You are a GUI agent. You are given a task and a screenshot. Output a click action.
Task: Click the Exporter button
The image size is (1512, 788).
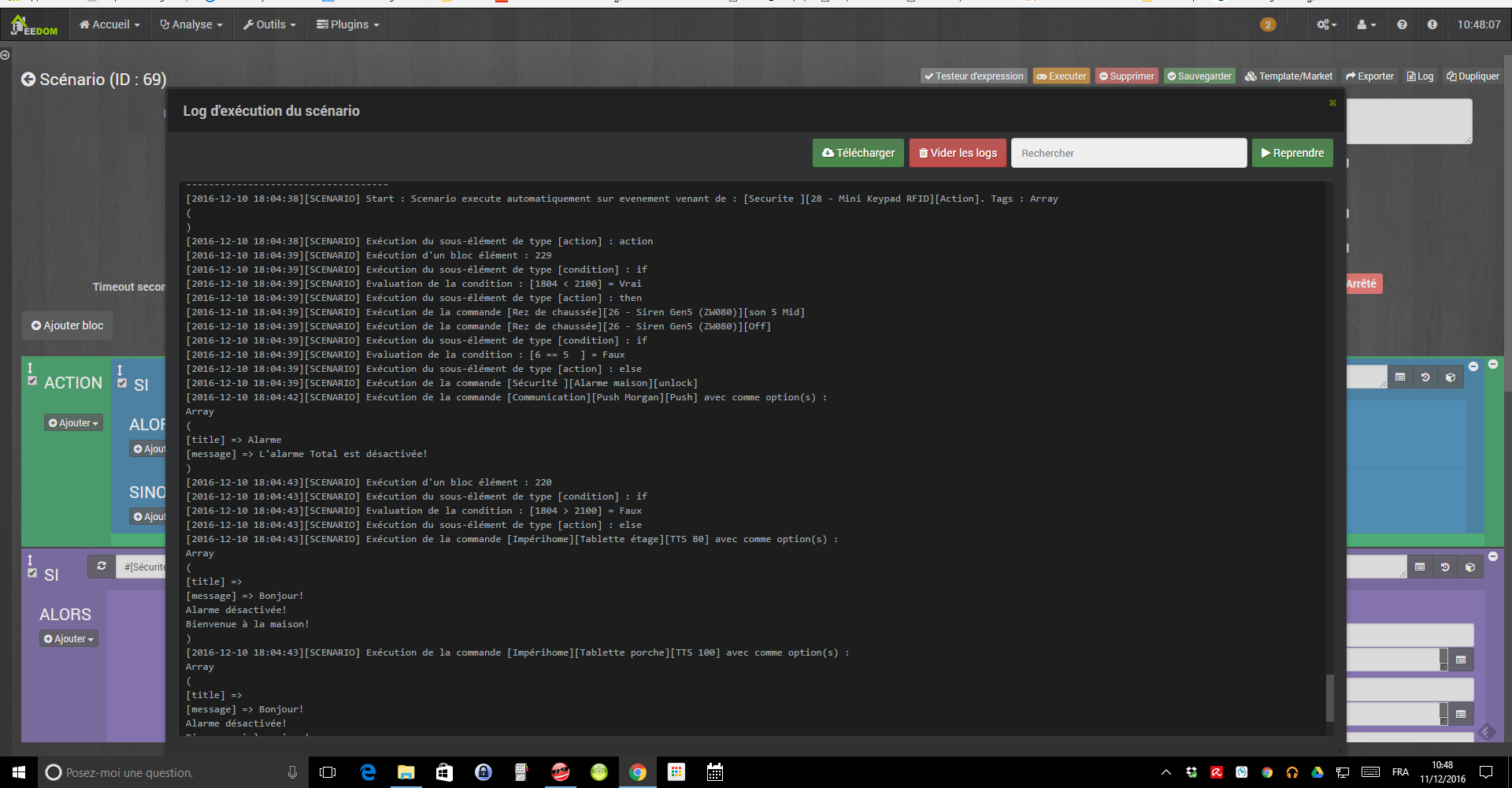(x=1370, y=76)
